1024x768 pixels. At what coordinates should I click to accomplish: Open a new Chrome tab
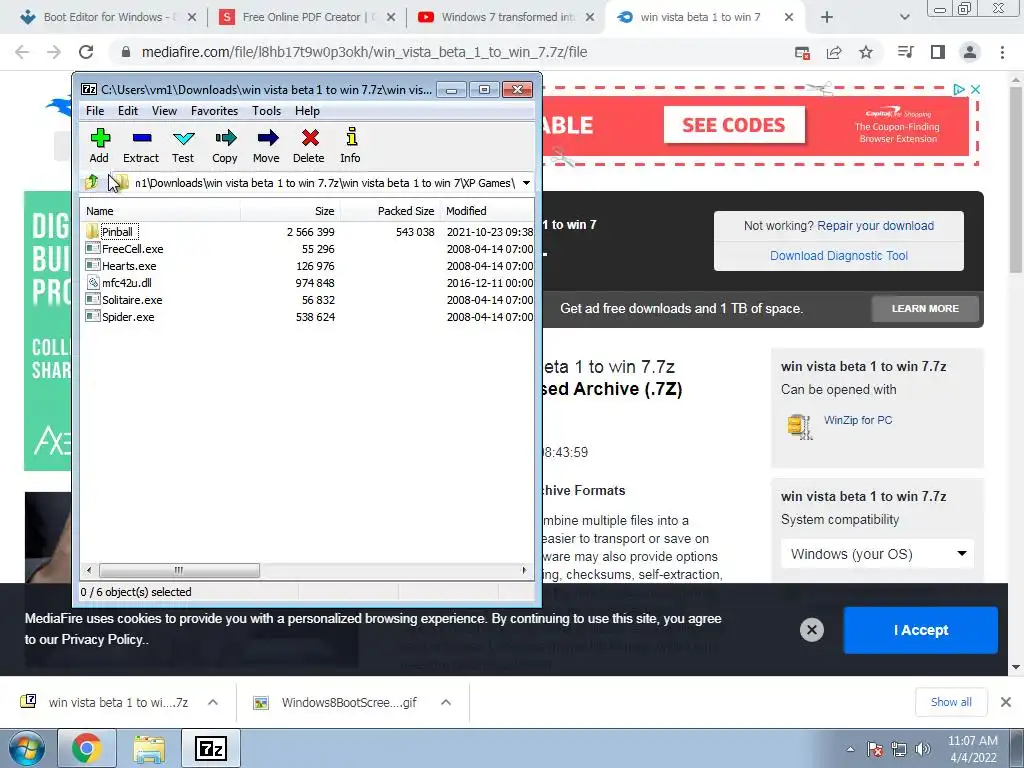(x=827, y=18)
